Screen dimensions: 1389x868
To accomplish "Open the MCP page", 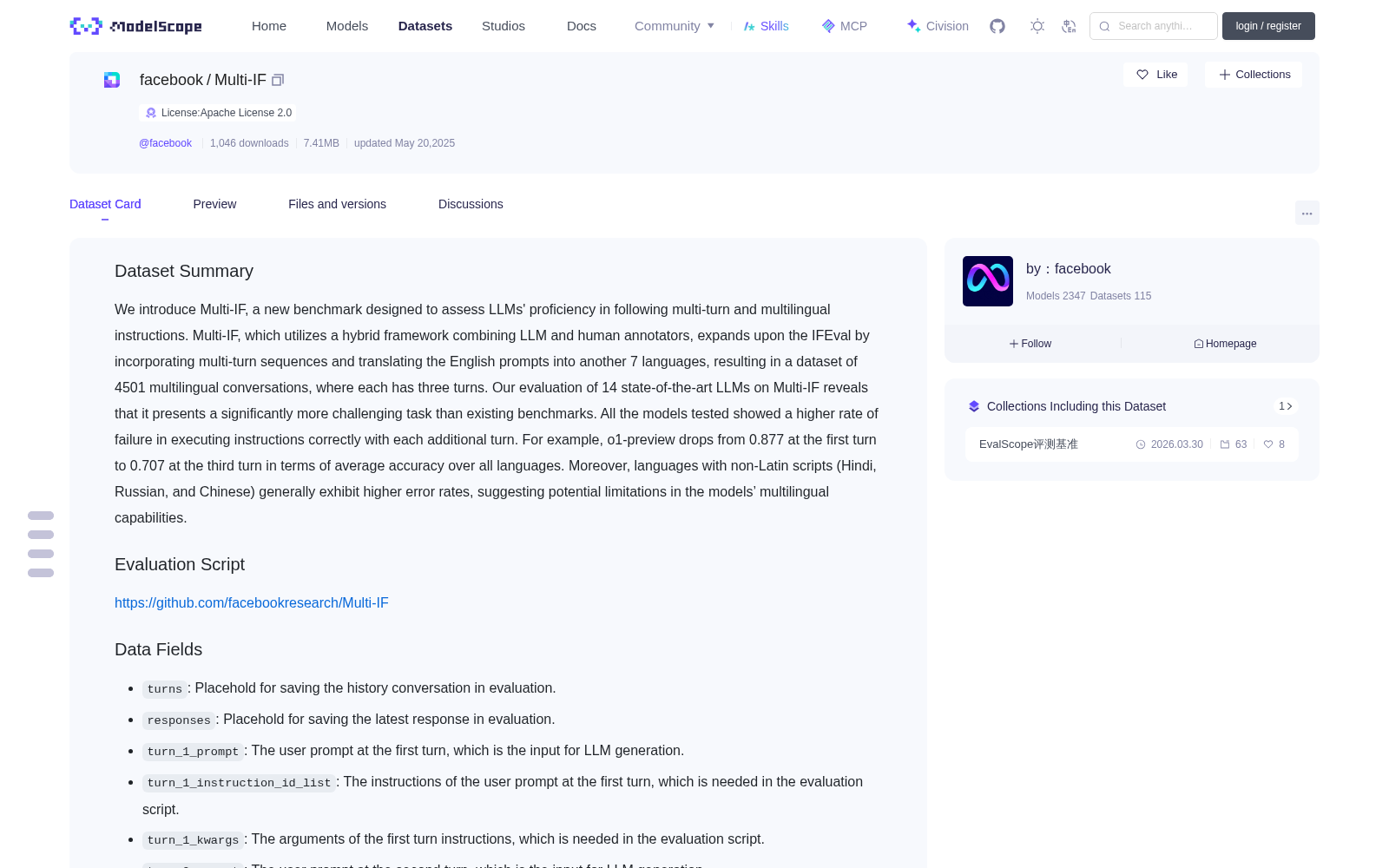I will point(845,26).
